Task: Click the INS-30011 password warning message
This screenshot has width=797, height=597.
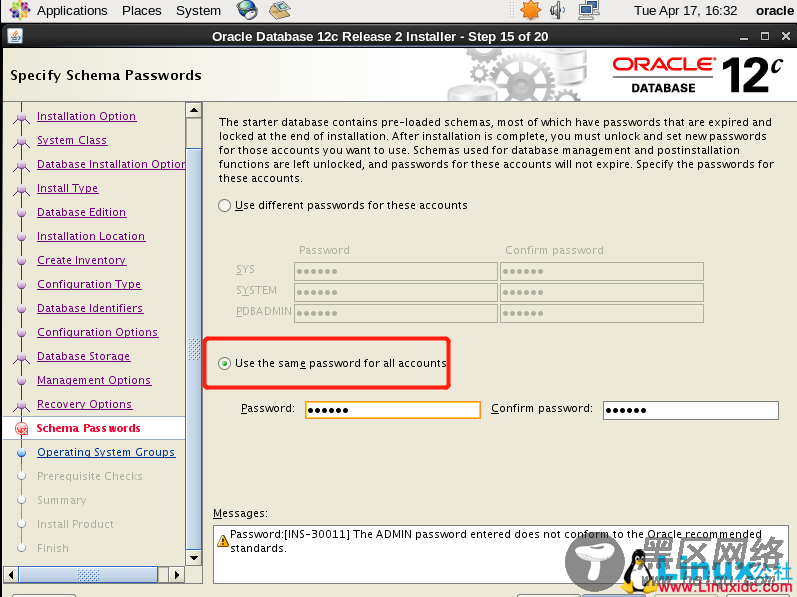Action: 496,541
